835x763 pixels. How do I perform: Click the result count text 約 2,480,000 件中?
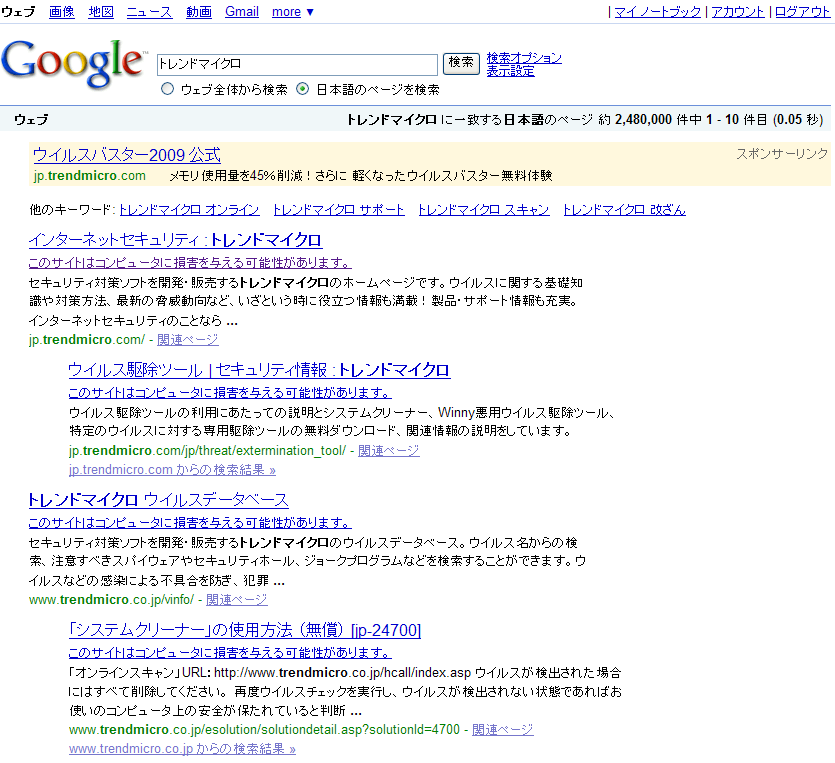coord(650,119)
